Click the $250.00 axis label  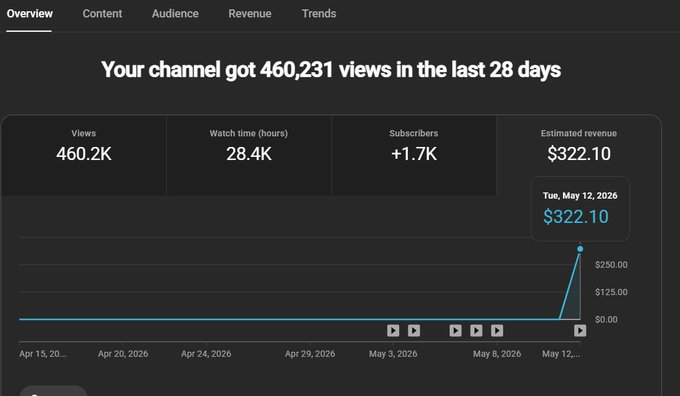611,265
